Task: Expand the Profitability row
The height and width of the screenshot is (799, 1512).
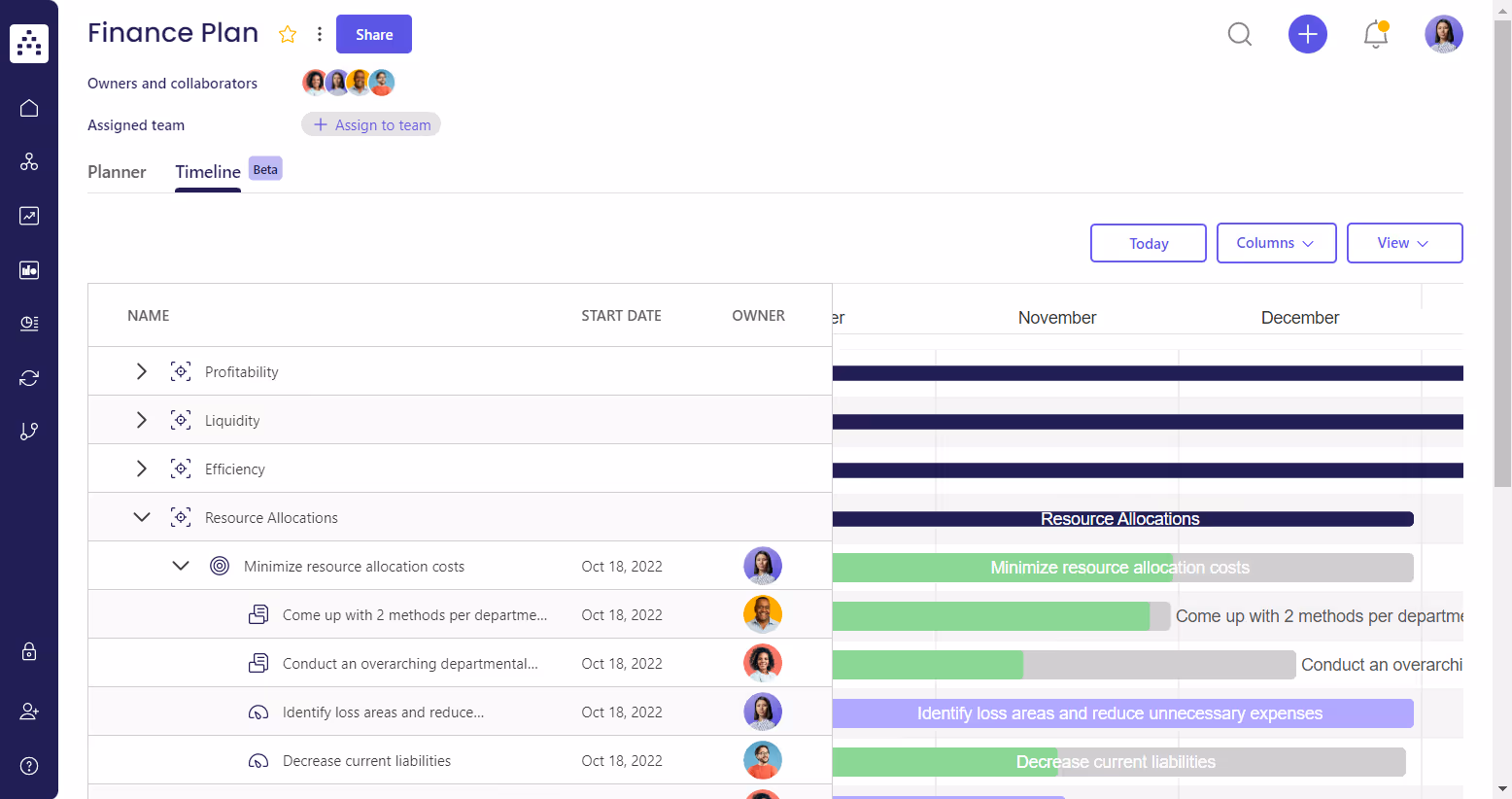Action: pos(141,371)
